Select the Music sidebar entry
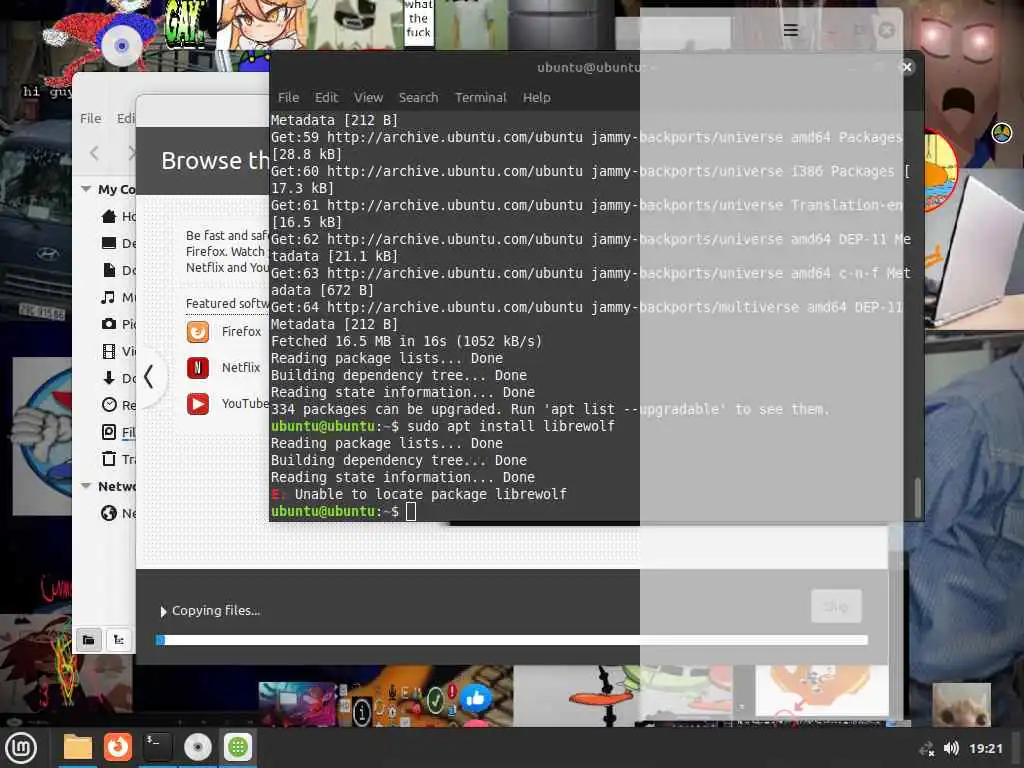 118,297
